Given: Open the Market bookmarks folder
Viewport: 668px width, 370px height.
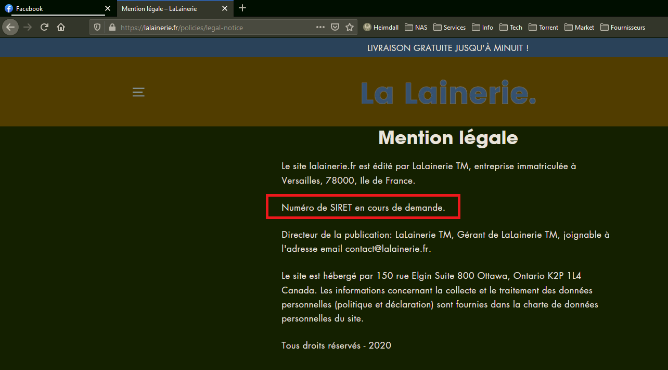Looking at the screenshot, I should (x=579, y=27).
